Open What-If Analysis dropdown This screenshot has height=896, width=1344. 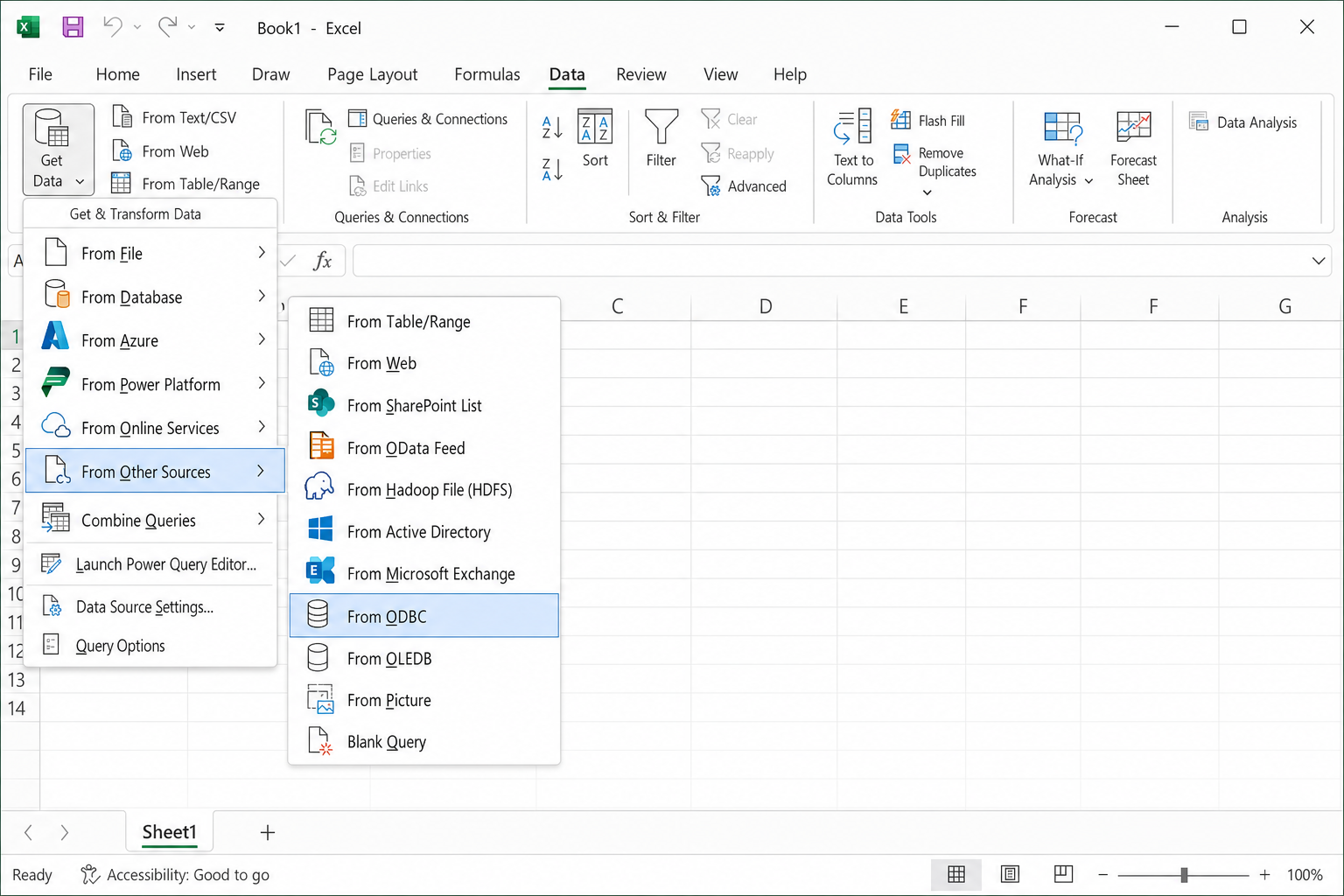coord(1061,147)
